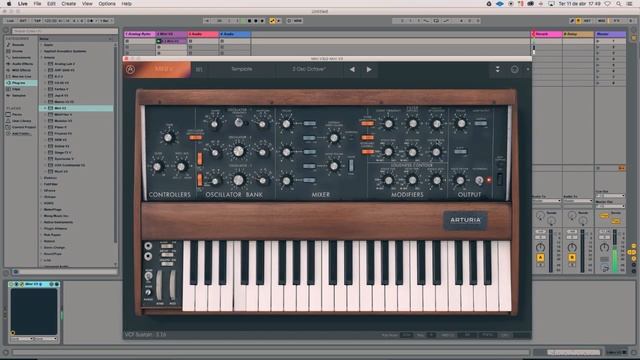Select Drums category in browser
This screenshot has width=640, height=360.
18,51
